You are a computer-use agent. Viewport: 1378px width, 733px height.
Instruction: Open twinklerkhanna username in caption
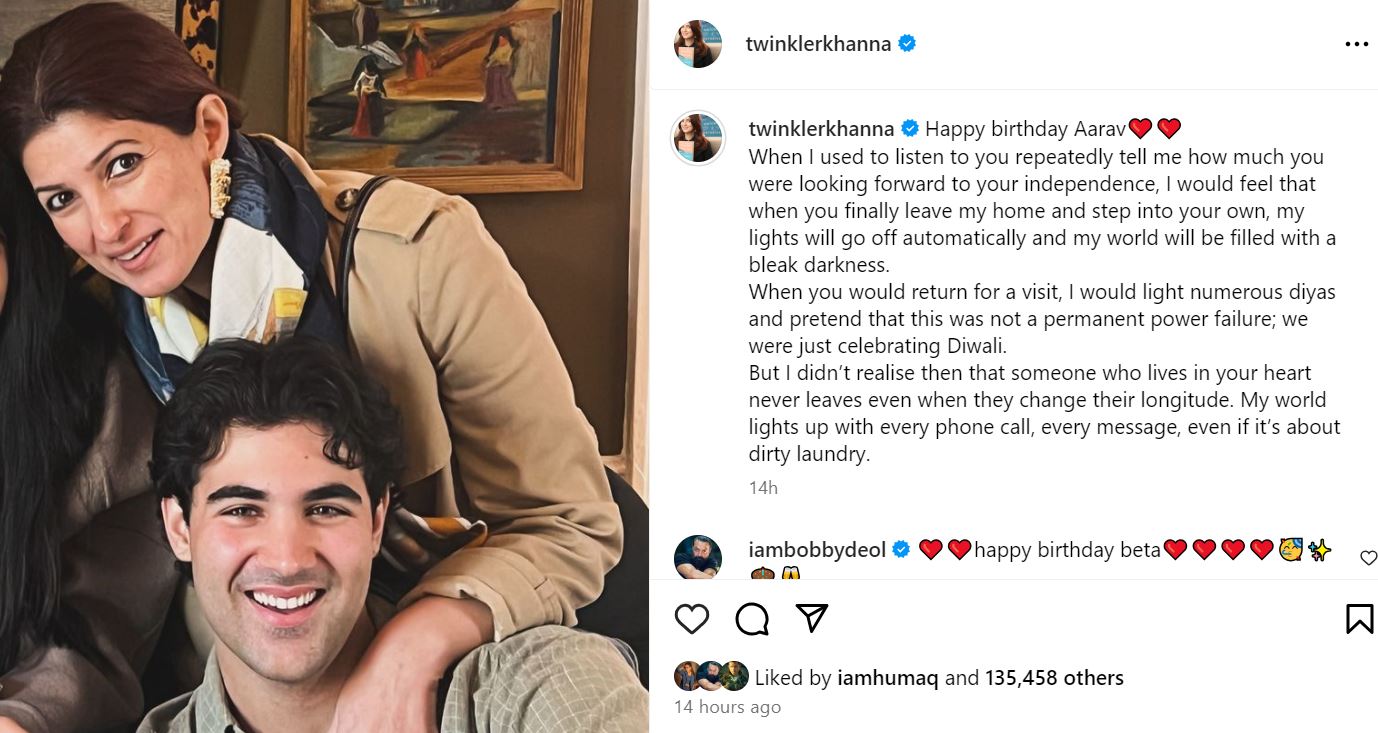coord(821,129)
